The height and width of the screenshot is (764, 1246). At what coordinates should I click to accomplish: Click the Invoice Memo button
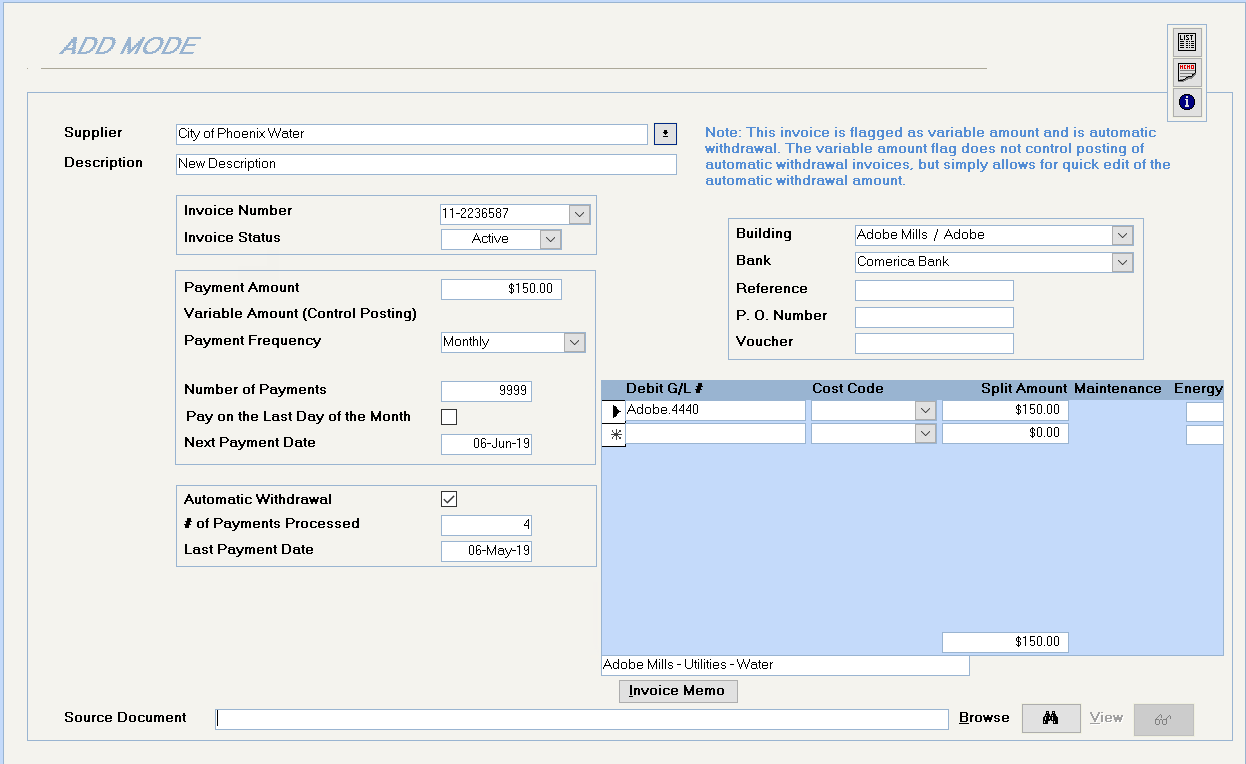678,691
